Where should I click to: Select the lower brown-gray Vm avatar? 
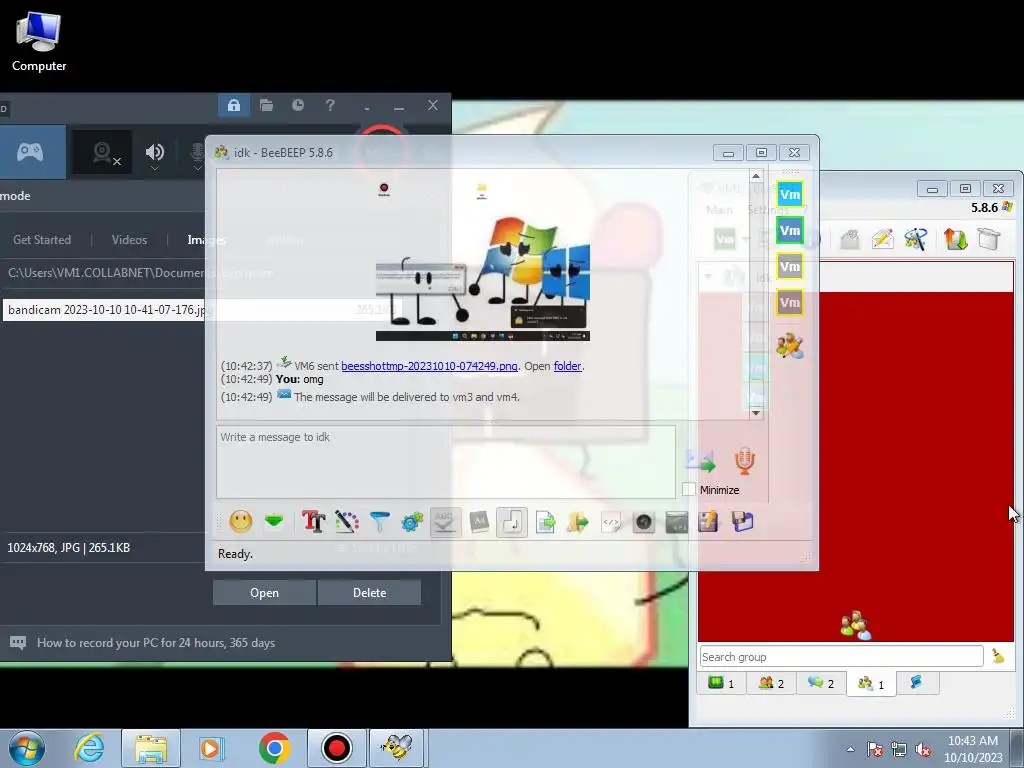pyautogui.click(x=790, y=302)
